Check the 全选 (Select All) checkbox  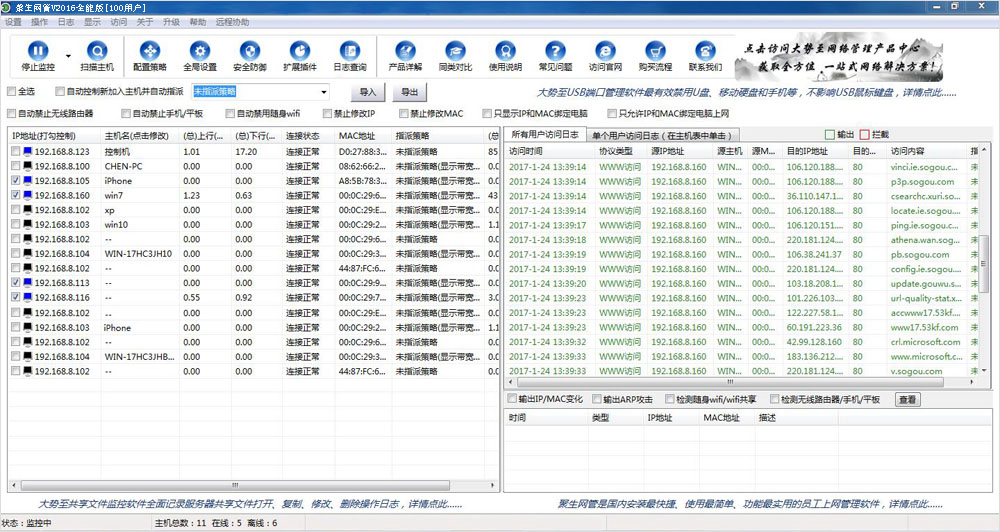pyautogui.click(x=12, y=92)
